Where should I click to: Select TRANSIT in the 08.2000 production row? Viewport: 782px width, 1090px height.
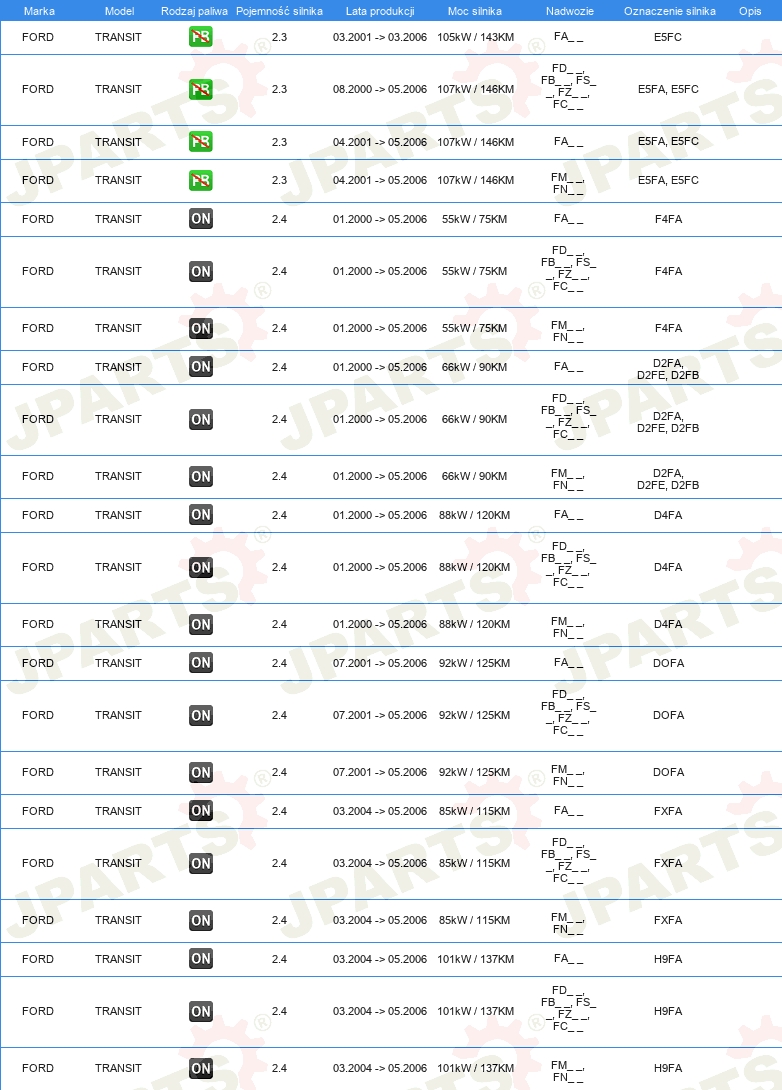tap(118, 89)
